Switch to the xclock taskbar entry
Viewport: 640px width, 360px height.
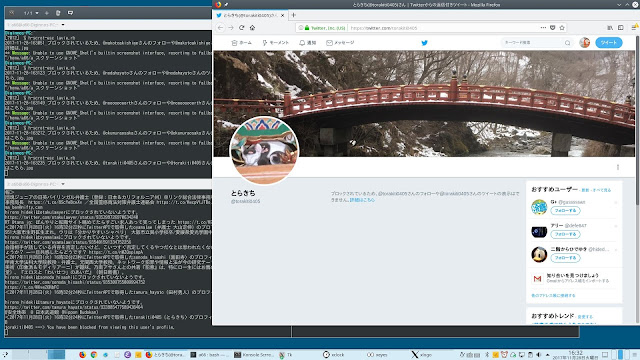[x=342, y=355]
